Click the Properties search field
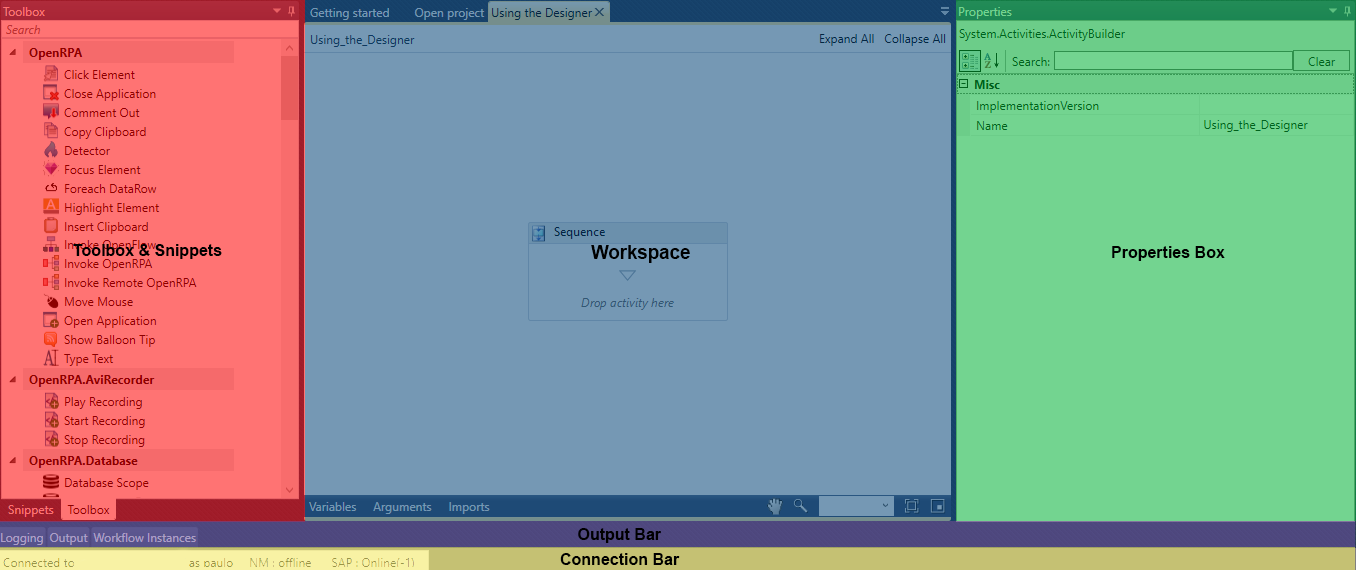Viewport: 1356px width, 570px height. coord(1173,61)
